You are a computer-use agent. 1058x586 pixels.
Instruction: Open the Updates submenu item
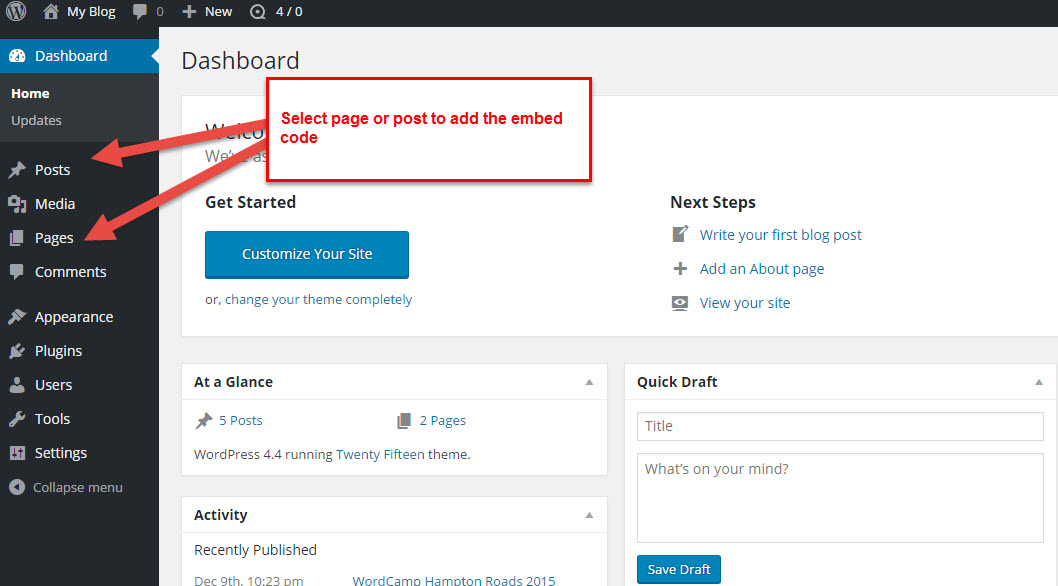click(37, 121)
